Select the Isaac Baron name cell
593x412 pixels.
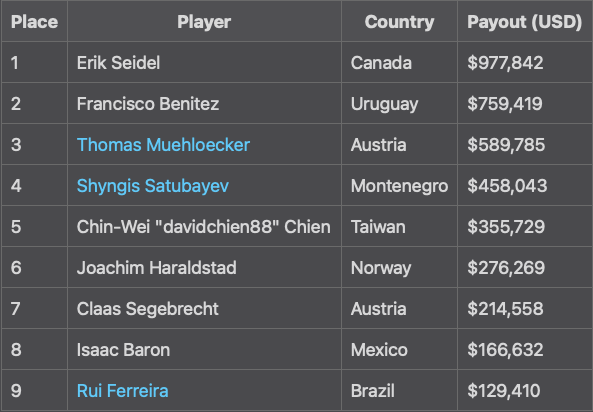204,350
